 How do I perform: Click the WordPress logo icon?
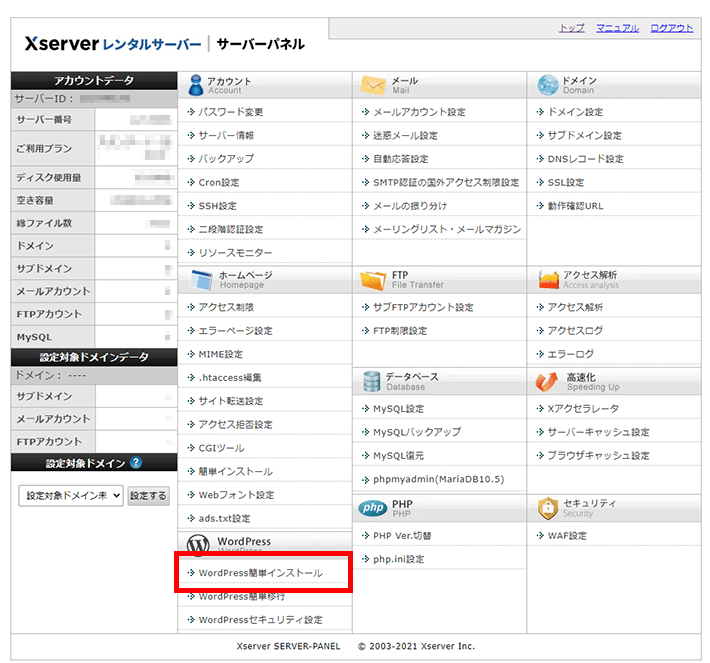(x=198, y=543)
